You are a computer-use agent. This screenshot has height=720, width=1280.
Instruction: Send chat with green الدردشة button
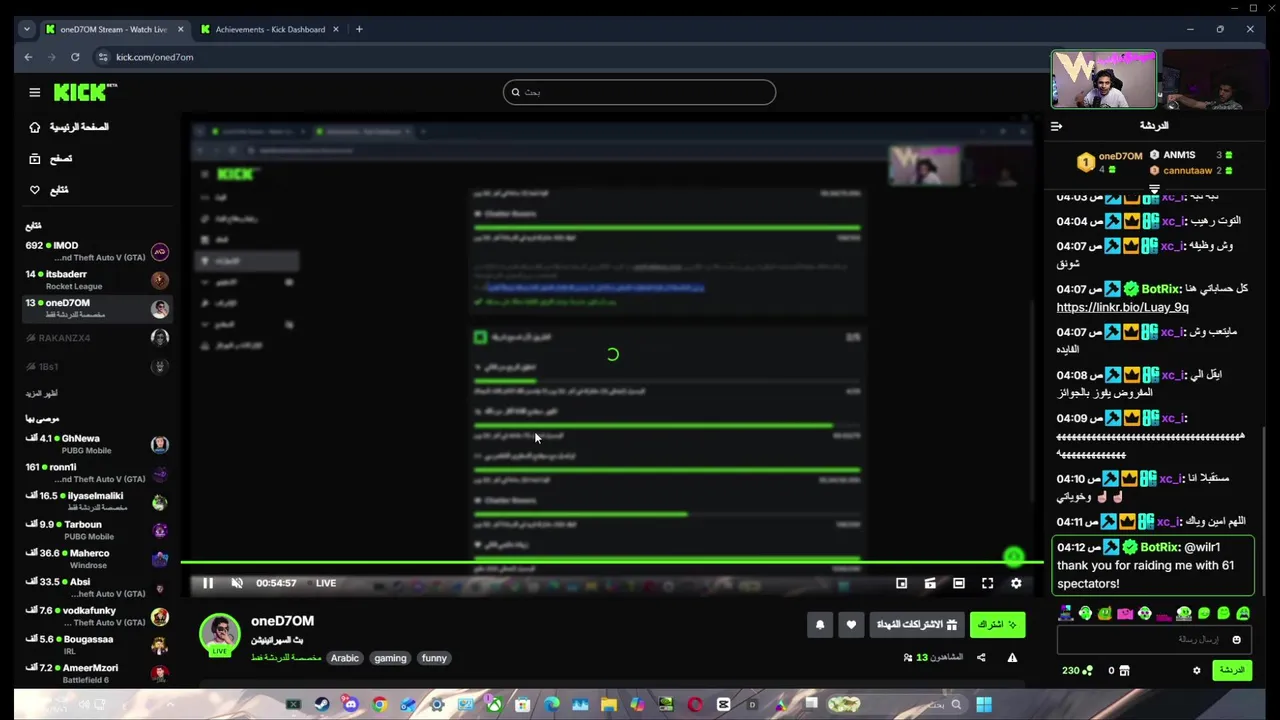coord(1232,670)
